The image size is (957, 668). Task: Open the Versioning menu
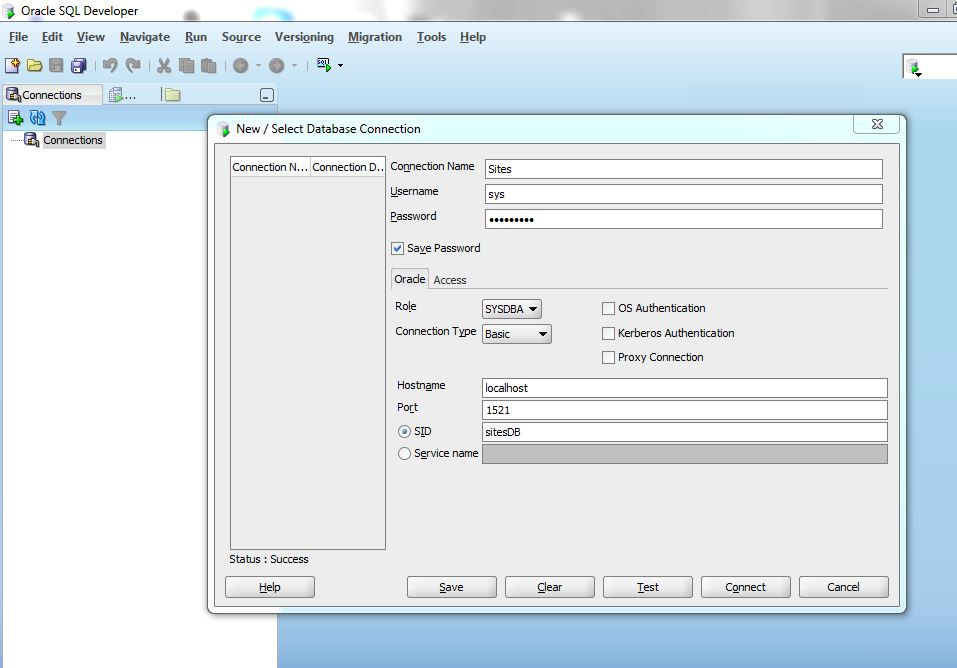304,37
